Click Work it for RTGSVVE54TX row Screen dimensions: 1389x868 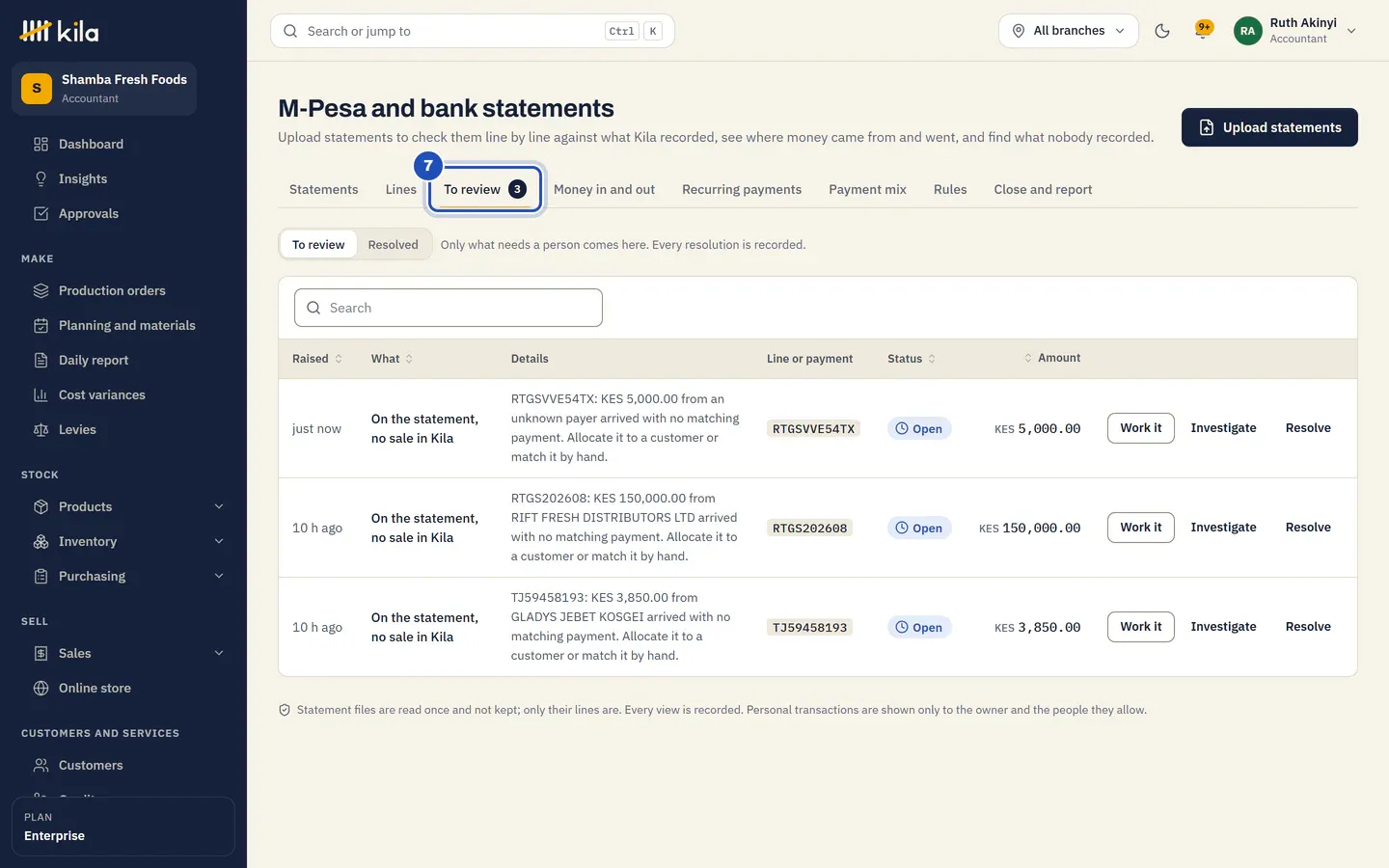tap(1141, 428)
